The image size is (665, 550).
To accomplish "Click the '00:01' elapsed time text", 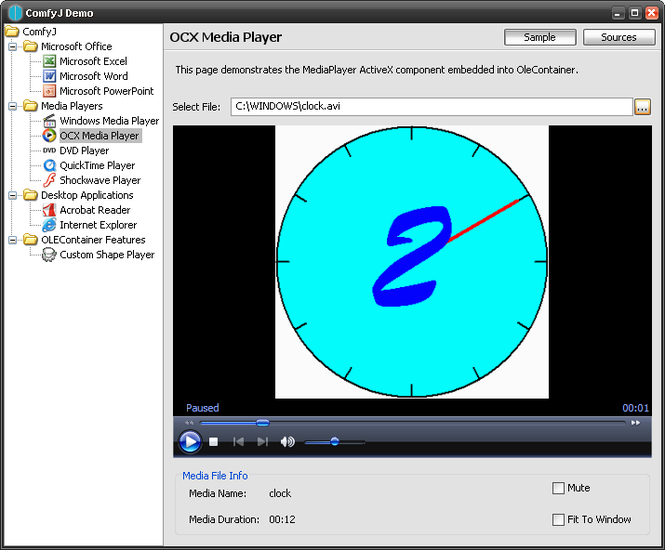I will pos(635,408).
